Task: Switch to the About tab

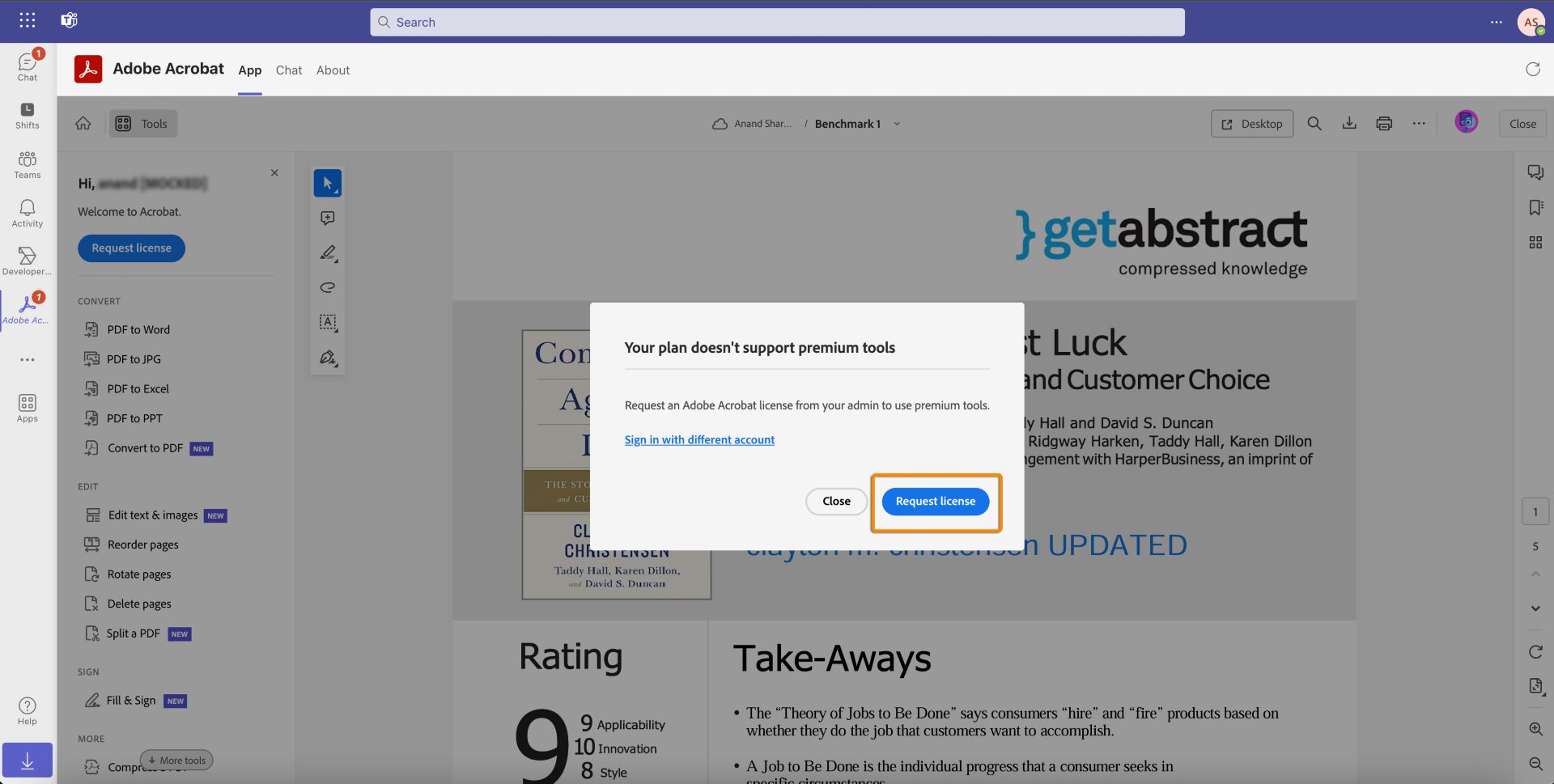Action: (x=333, y=70)
